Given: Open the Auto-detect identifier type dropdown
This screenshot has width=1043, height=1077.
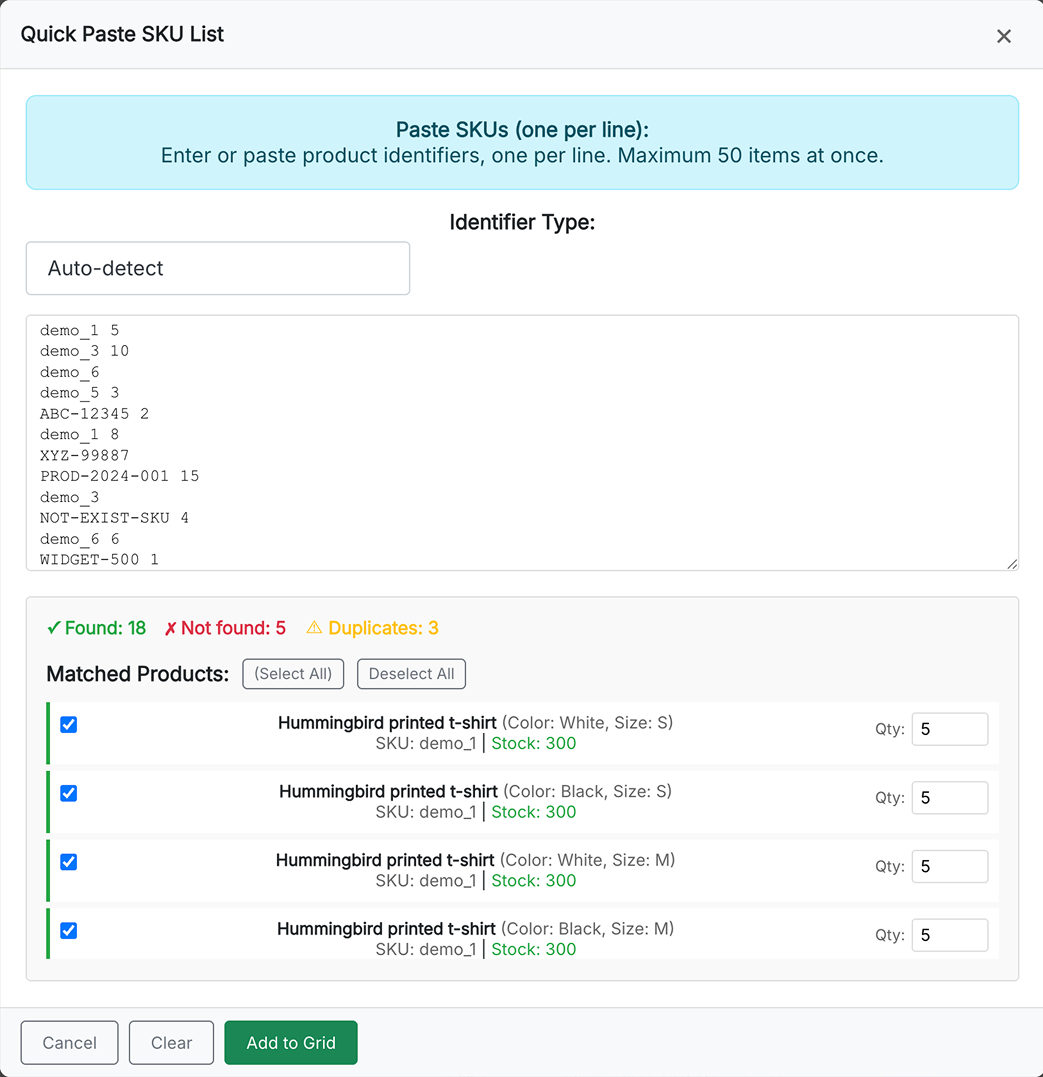Looking at the screenshot, I should pos(218,268).
